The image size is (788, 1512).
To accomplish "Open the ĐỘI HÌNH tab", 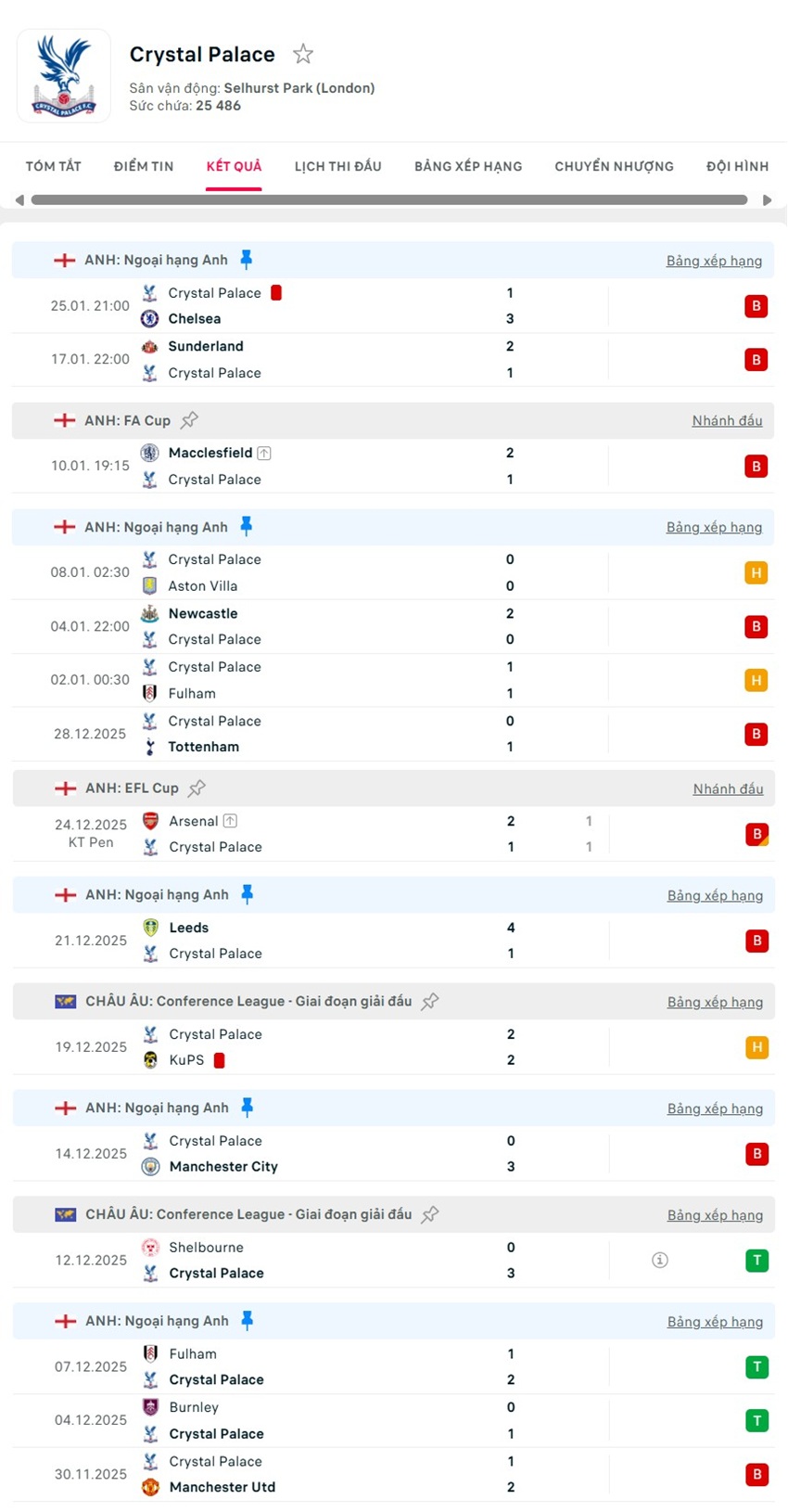I will tap(736, 166).
